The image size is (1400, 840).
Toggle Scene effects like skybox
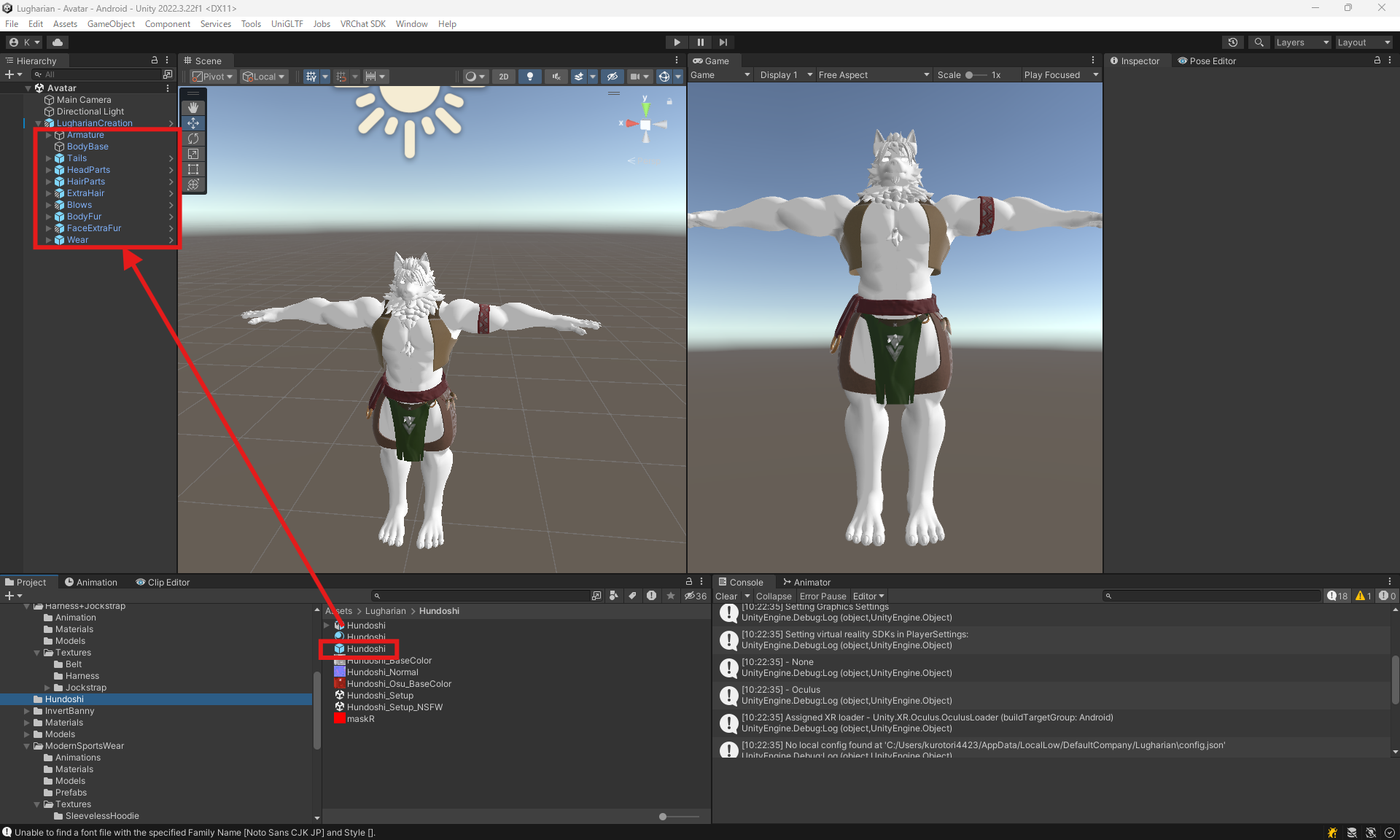(579, 77)
